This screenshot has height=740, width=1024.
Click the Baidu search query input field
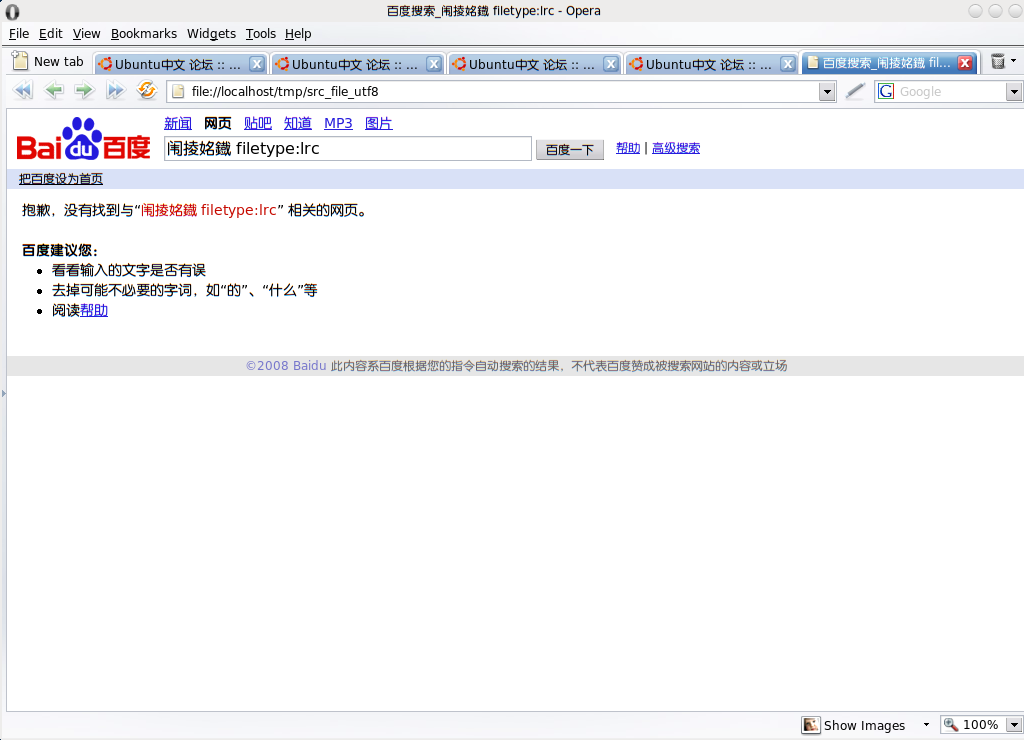(x=347, y=148)
